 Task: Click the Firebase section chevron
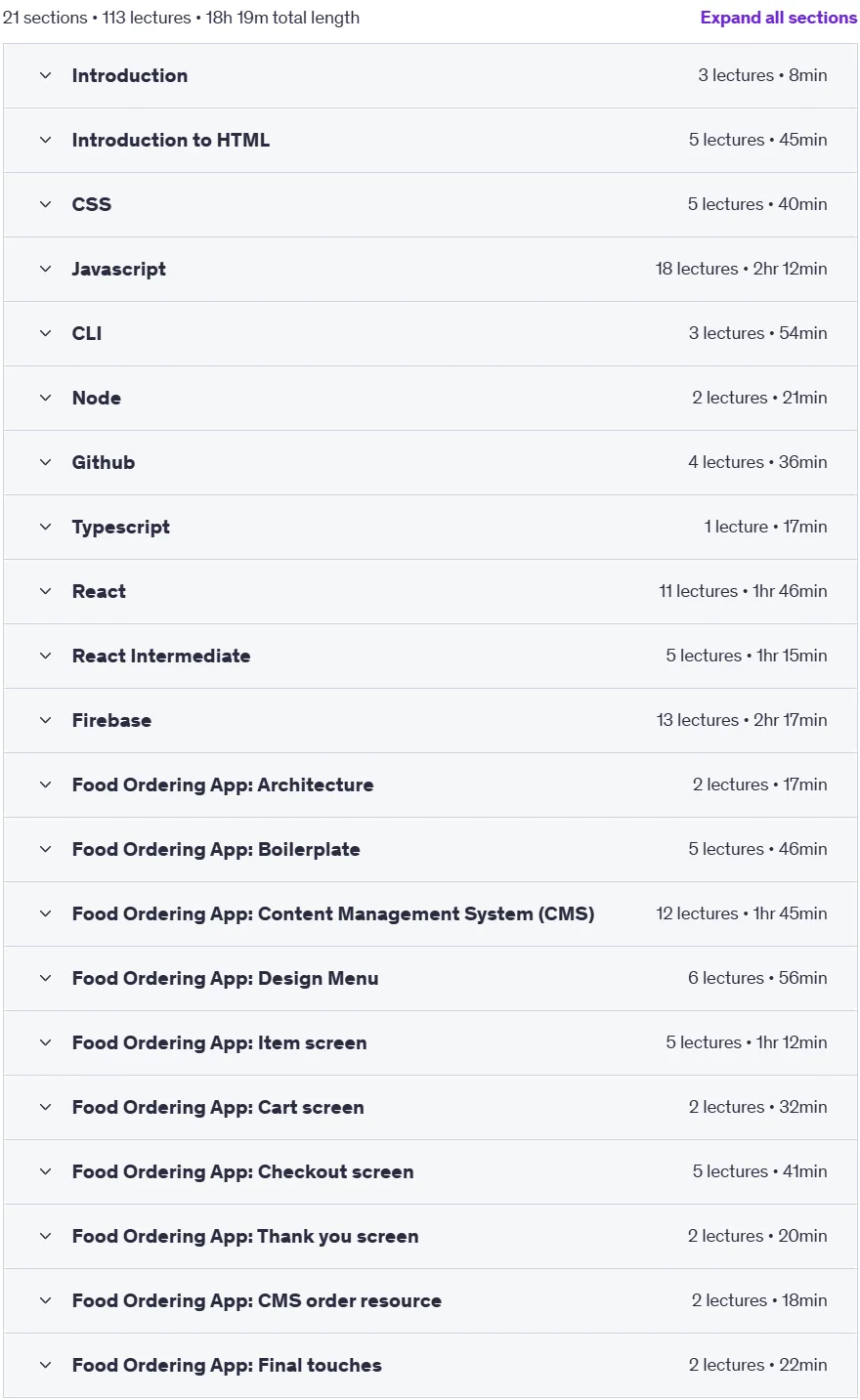click(45, 720)
